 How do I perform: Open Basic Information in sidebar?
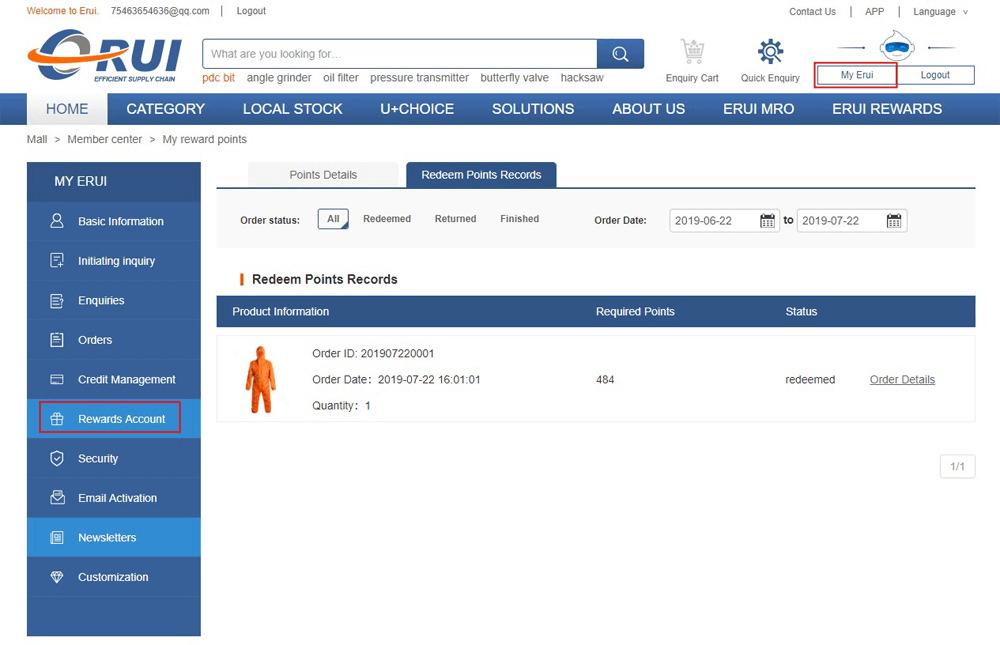pos(114,221)
